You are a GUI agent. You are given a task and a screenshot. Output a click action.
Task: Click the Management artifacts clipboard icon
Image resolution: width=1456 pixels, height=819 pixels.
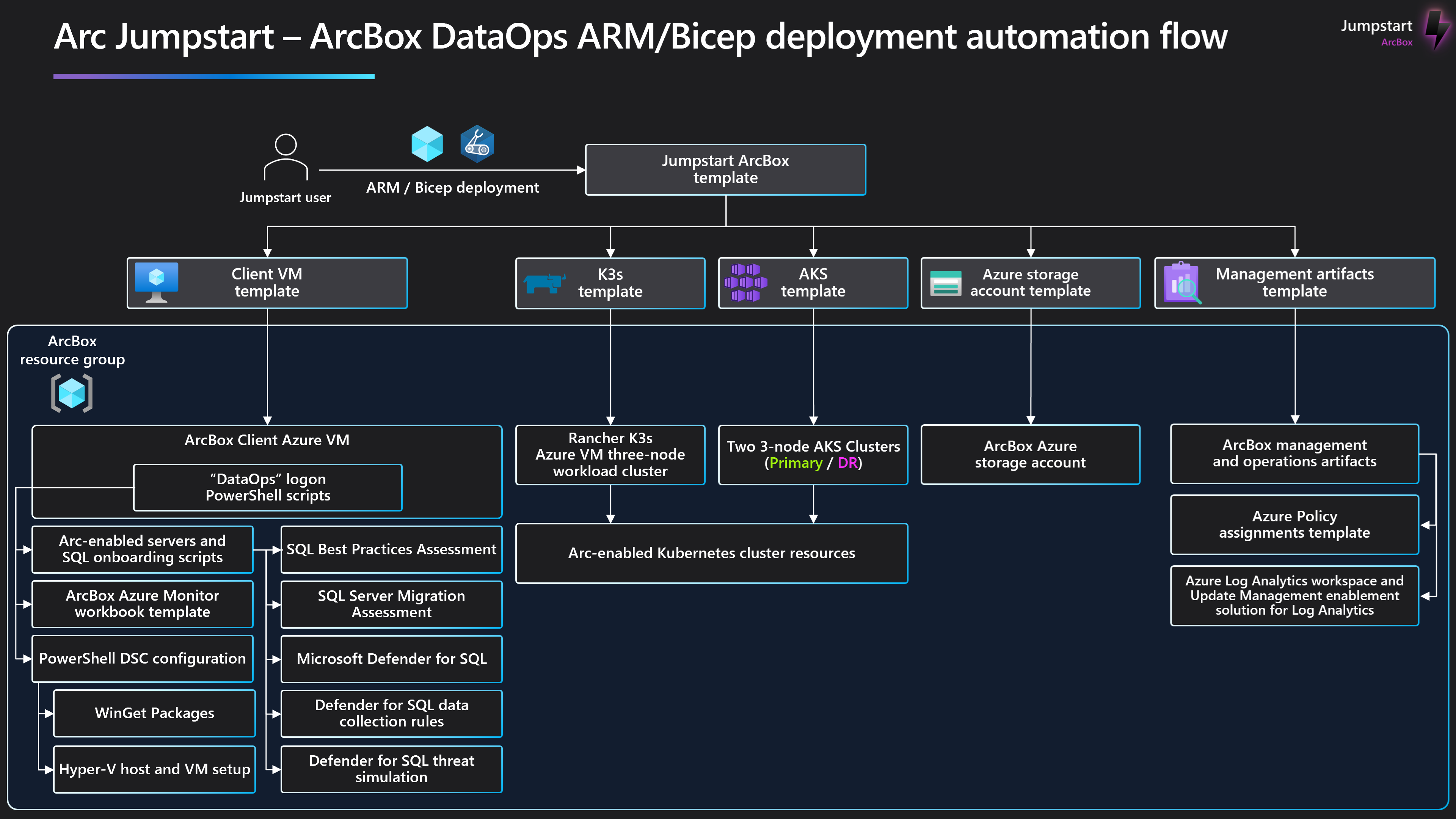[1181, 282]
